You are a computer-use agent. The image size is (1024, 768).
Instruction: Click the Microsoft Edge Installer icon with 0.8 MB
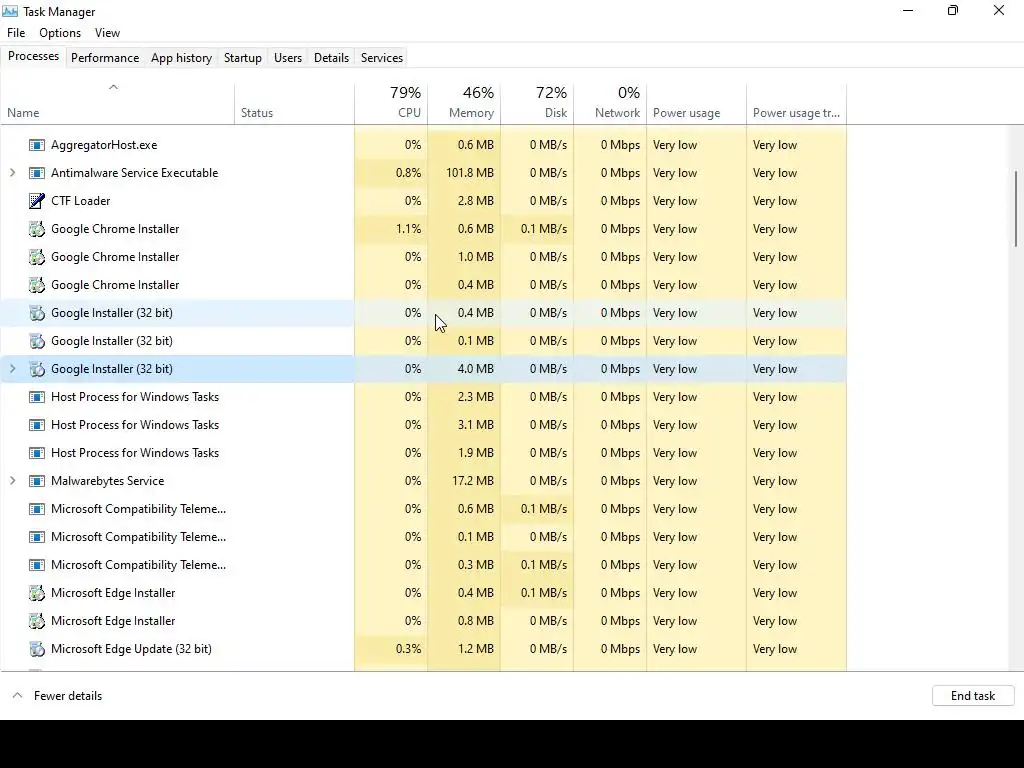coord(37,621)
